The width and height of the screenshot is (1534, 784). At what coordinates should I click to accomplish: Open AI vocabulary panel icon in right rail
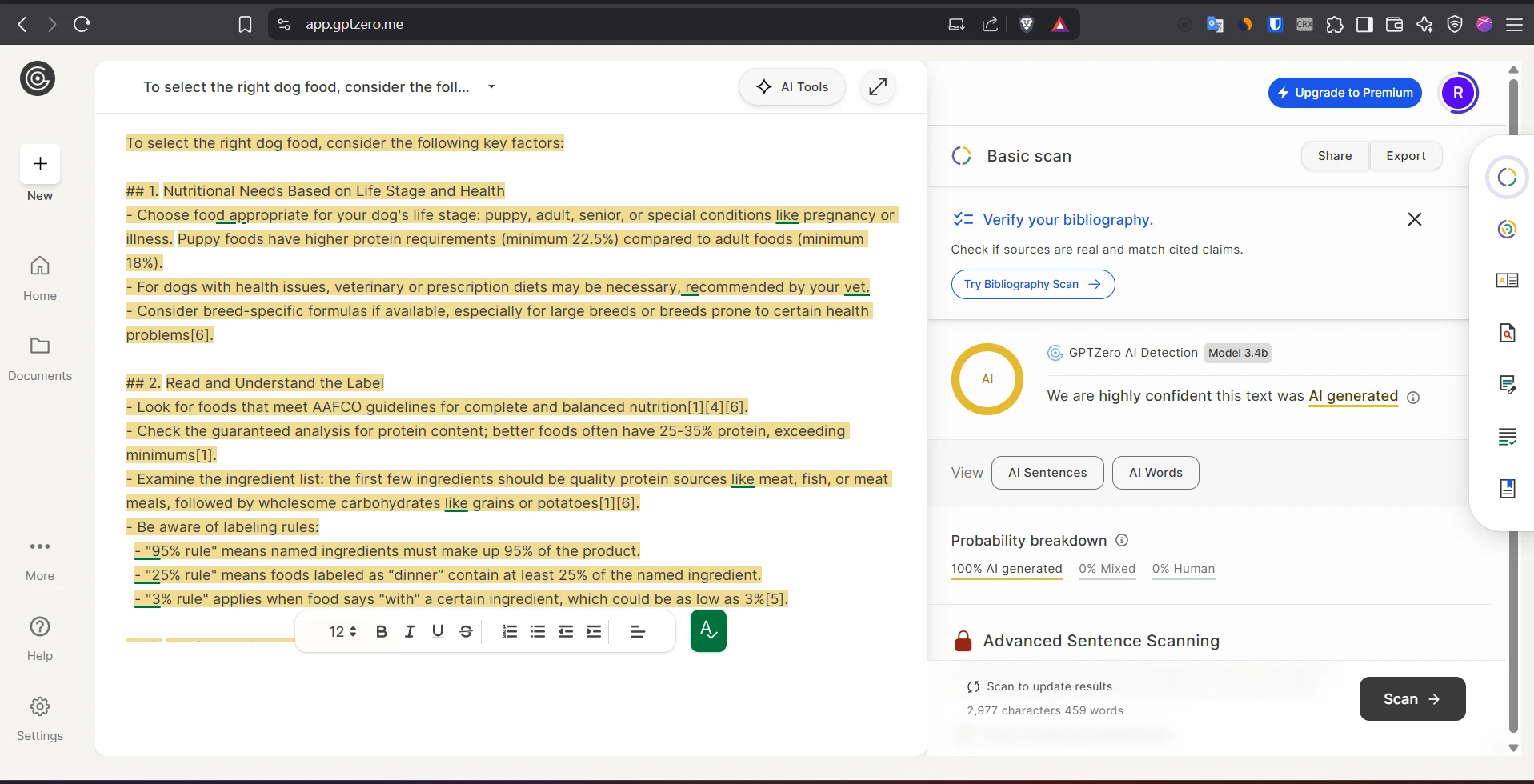pyautogui.click(x=1508, y=281)
